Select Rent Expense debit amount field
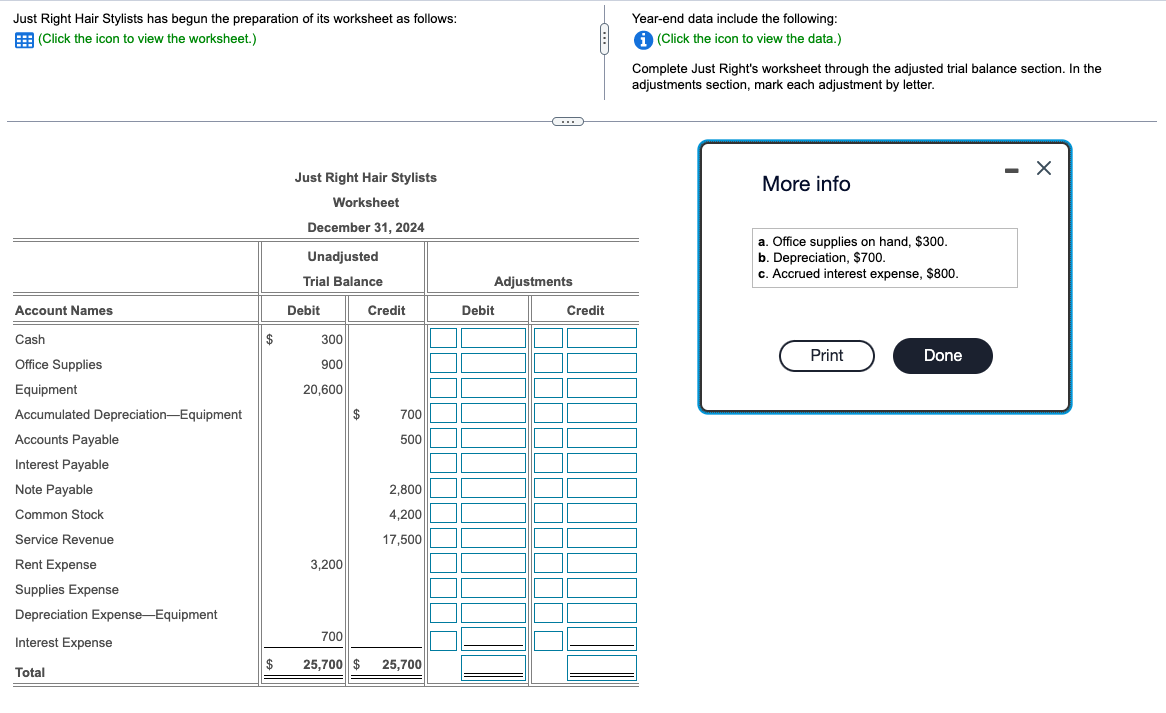Viewport: 1166px width, 713px height. pos(493,564)
